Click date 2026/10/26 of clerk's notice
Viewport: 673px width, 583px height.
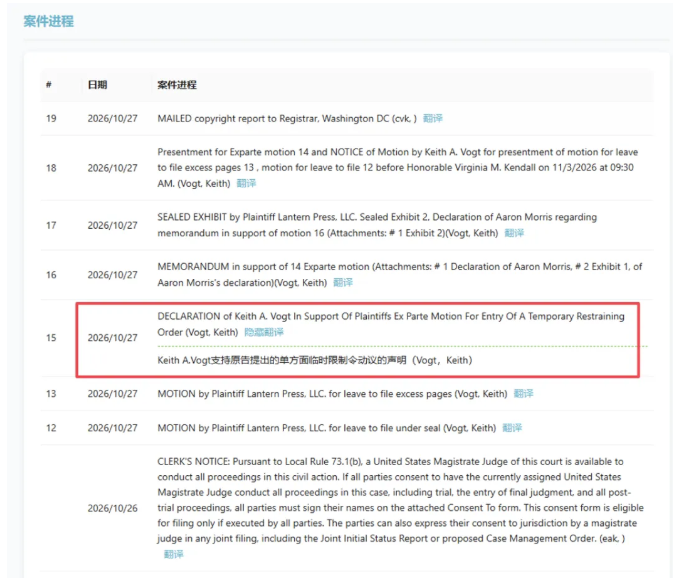pos(112,508)
